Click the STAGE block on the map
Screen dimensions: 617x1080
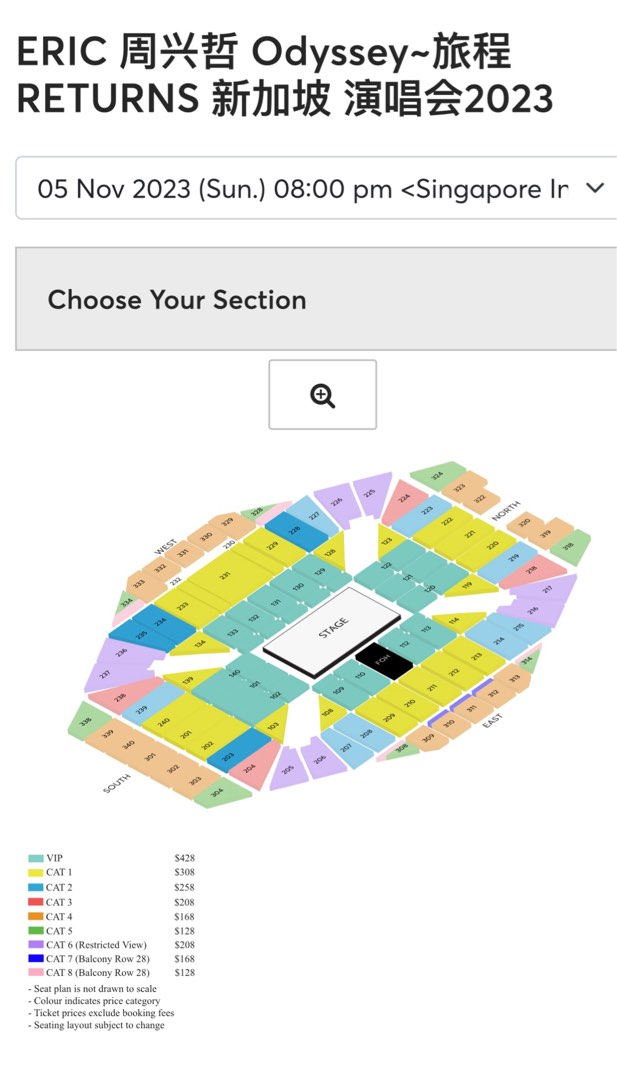click(333, 623)
